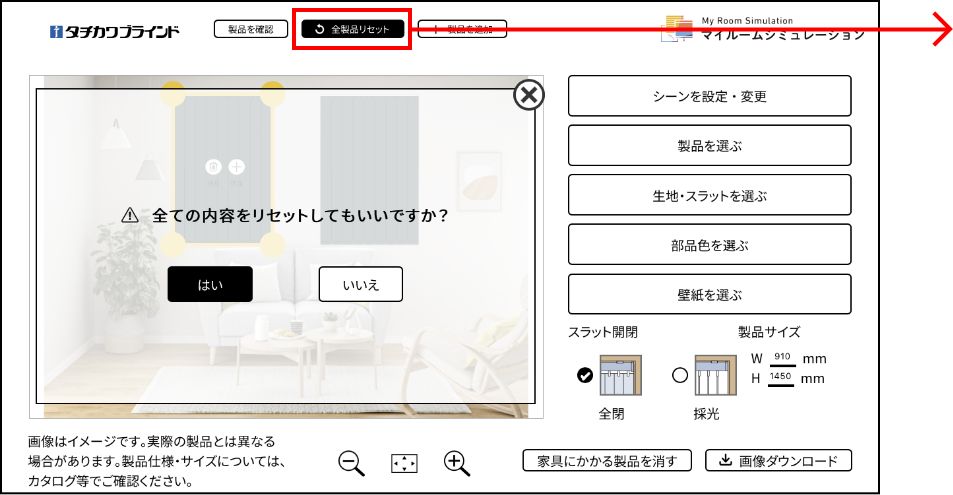Open 生地・スラットを選ぶ menu

click(x=709, y=196)
